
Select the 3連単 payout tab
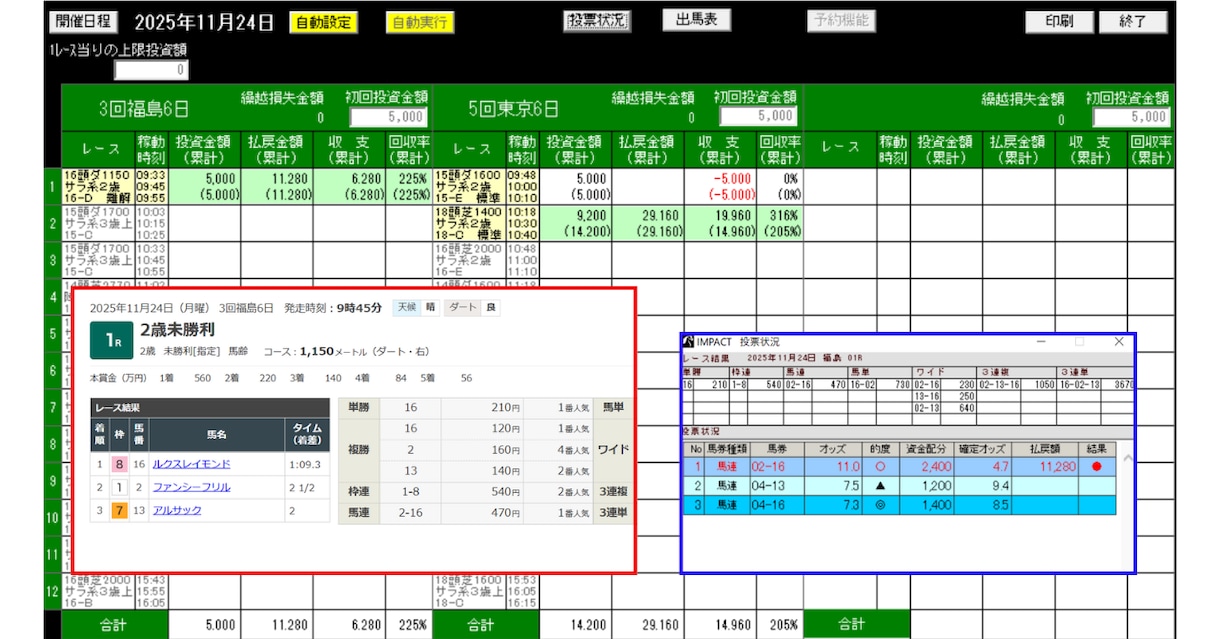click(x=613, y=513)
